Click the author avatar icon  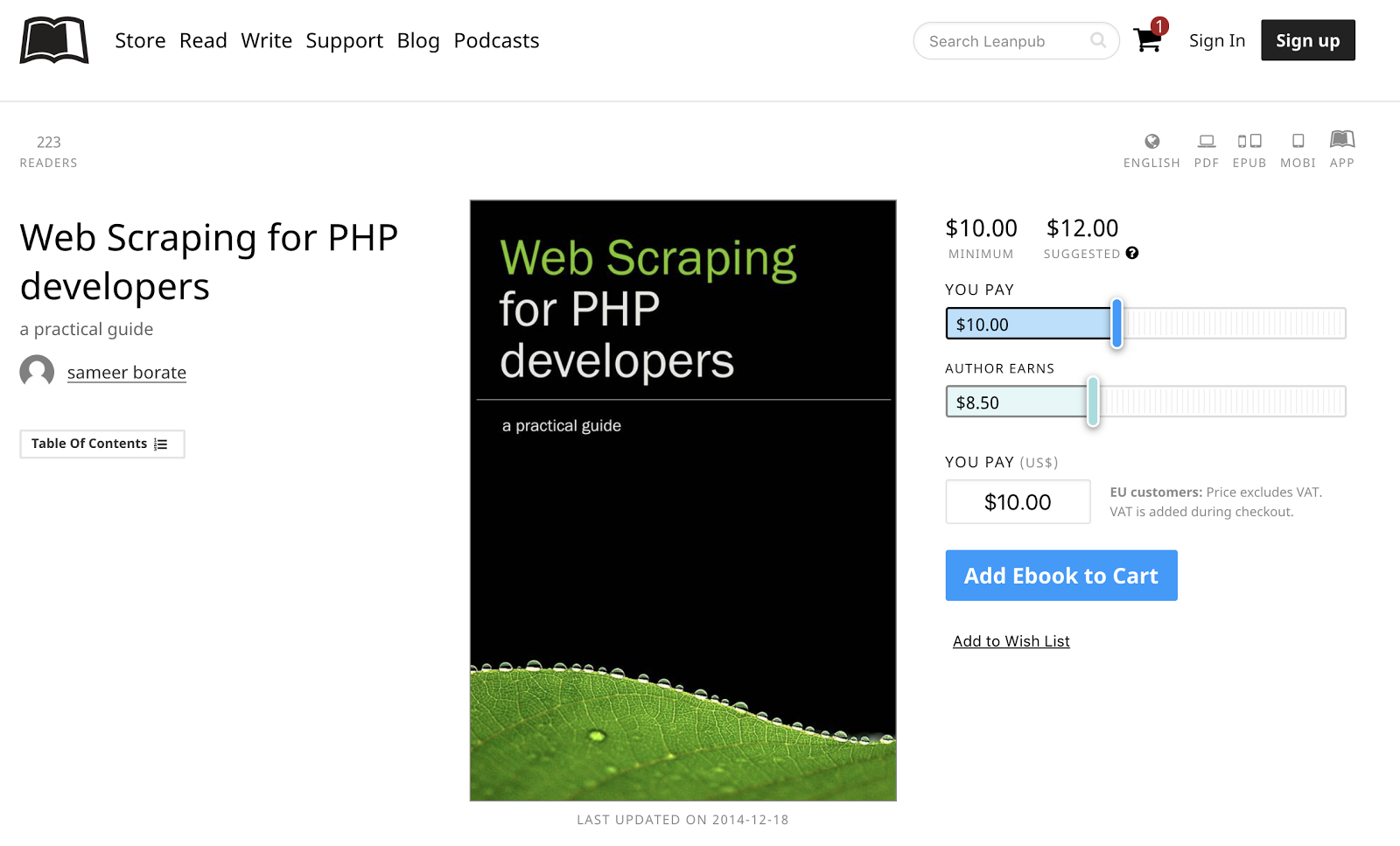37,372
